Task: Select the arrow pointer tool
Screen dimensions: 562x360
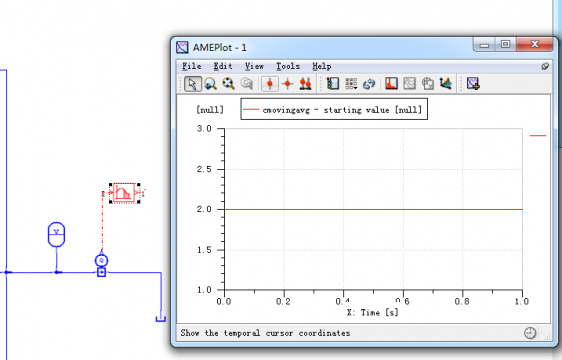Action: tap(192, 84)
